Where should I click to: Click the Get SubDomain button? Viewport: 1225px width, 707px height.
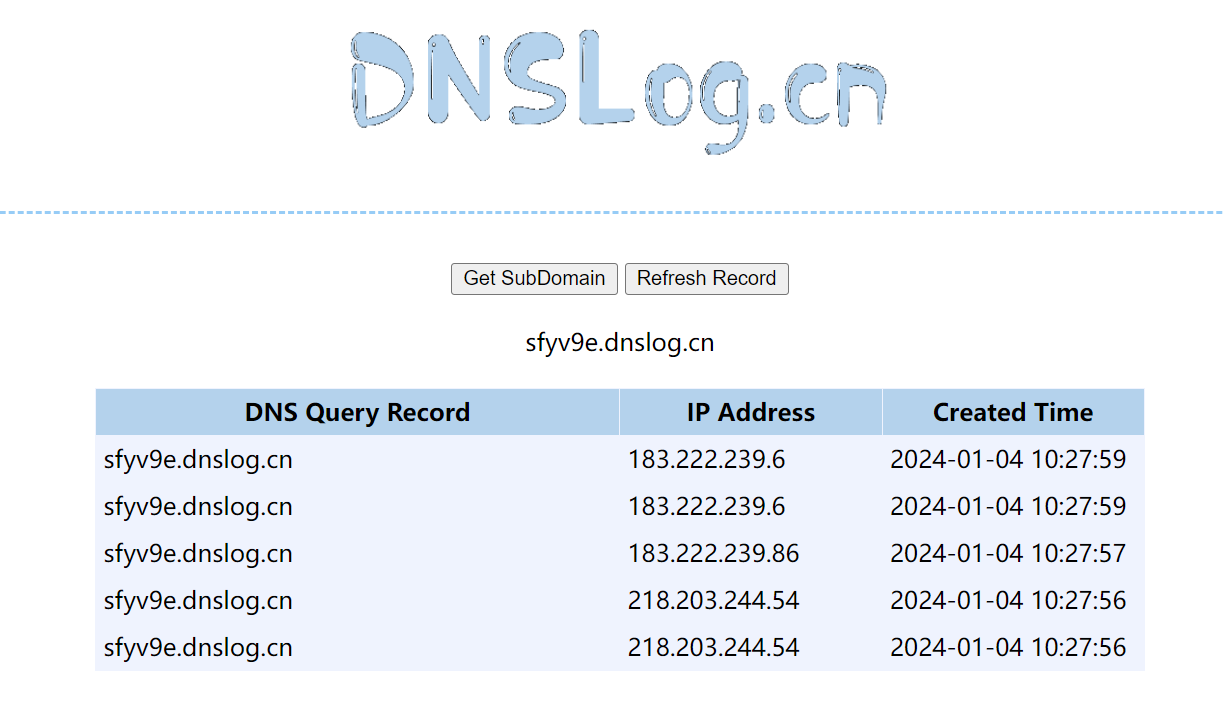coord(534,279)
